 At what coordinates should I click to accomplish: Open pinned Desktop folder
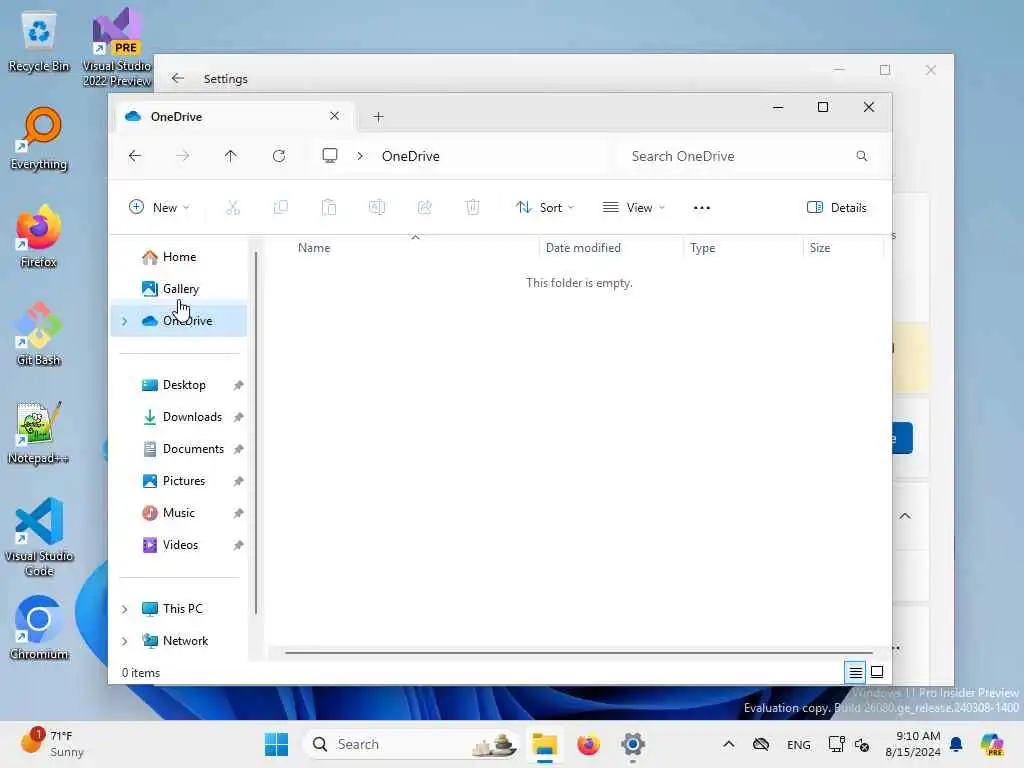[178, 385]
